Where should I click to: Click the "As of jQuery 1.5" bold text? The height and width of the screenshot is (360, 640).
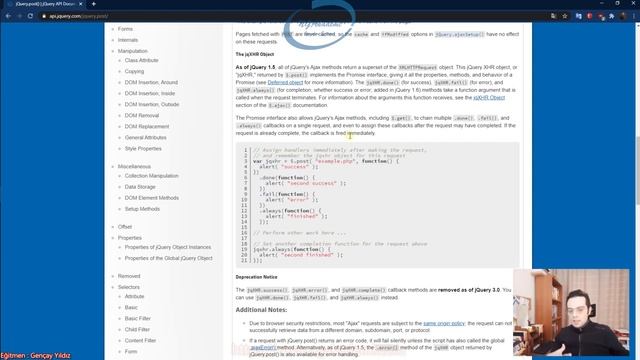click(x=255, y=67)
